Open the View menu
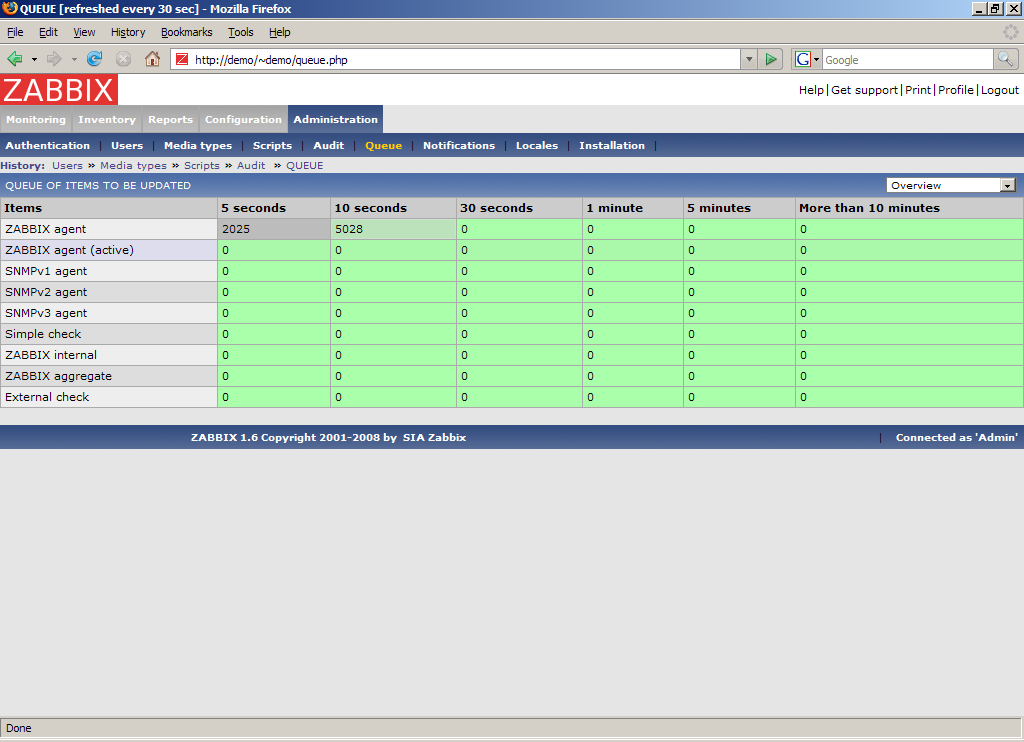This screenshot has height=742, width=1024. coord(84,32)
